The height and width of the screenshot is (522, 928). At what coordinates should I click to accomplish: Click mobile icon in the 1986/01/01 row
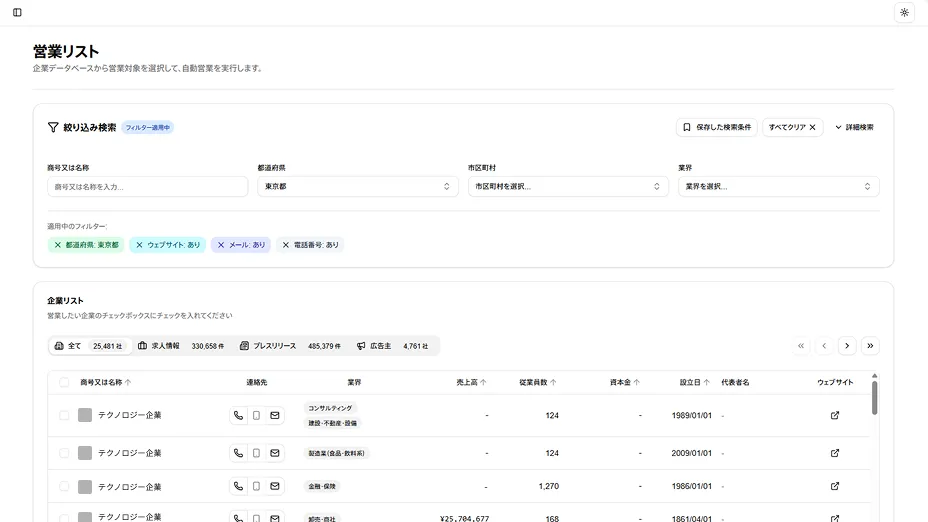point(256,486)
